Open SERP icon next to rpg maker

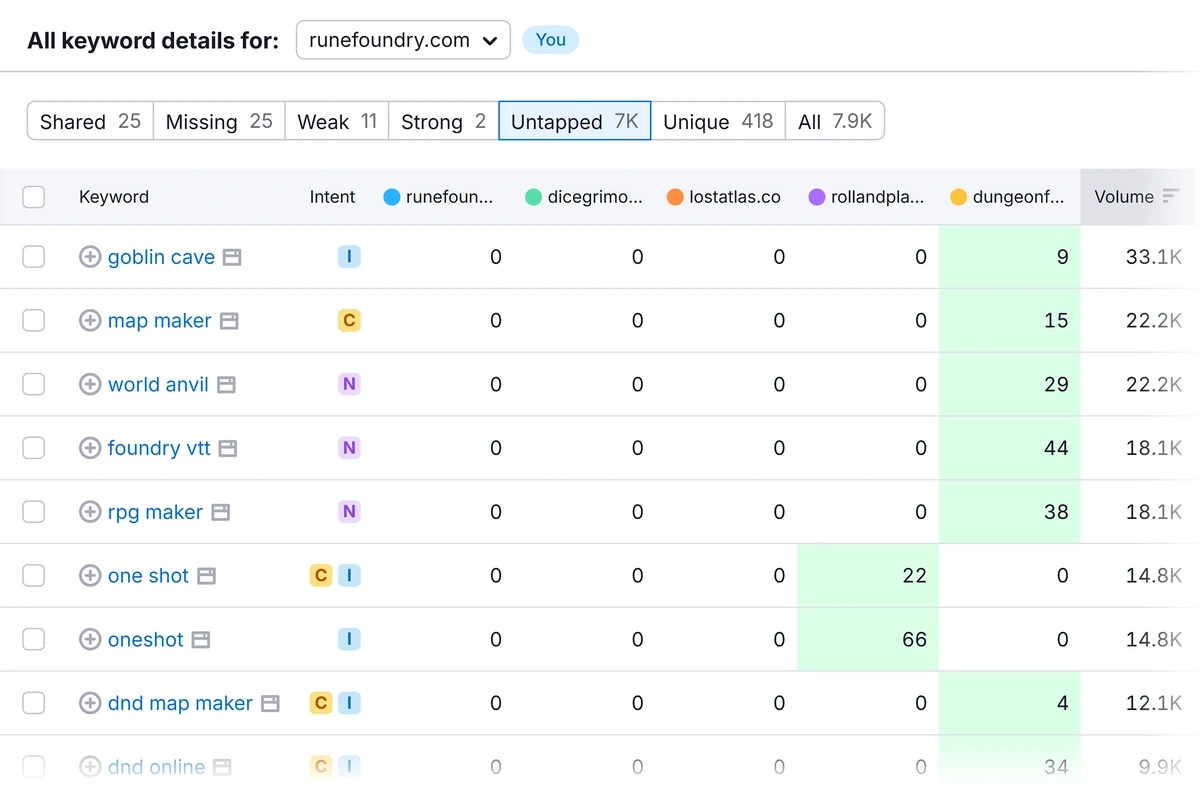pos(220,513)
